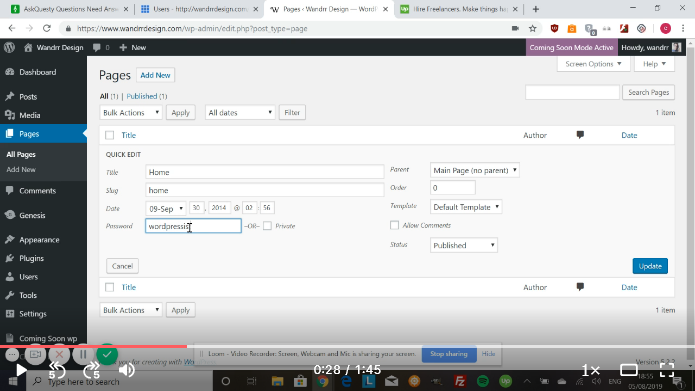Filter by Published link
695x391 pixels.
(x=142, y=96)
